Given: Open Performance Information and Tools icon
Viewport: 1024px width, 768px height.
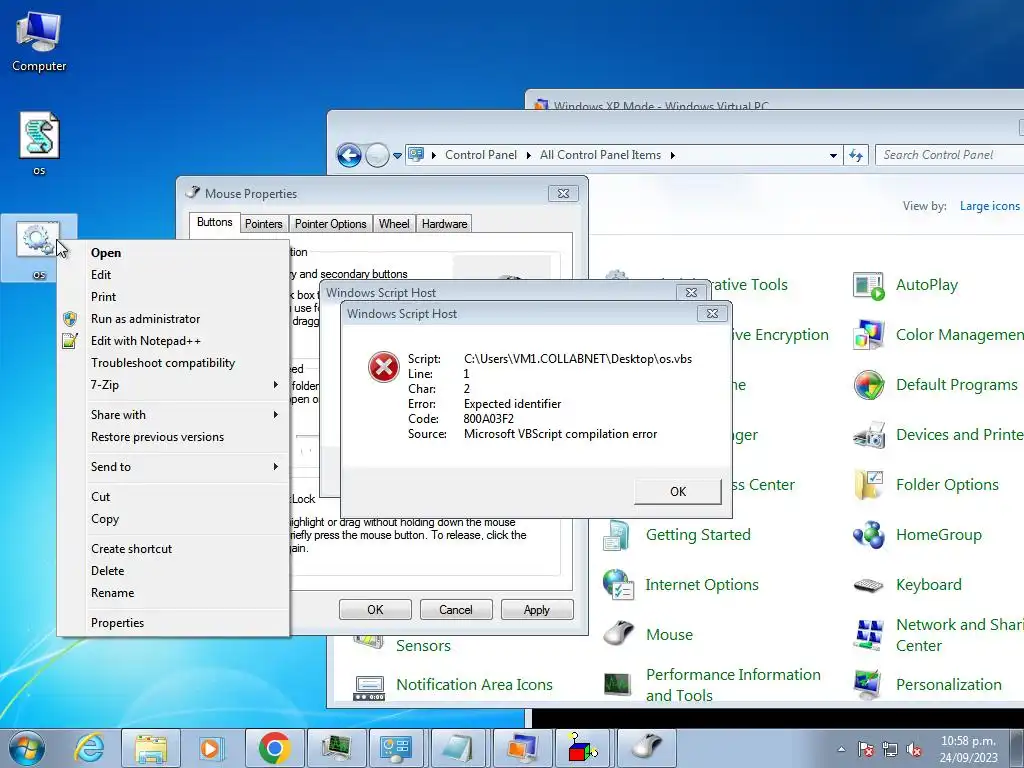Looking at the screenshot, I should 617,684.
